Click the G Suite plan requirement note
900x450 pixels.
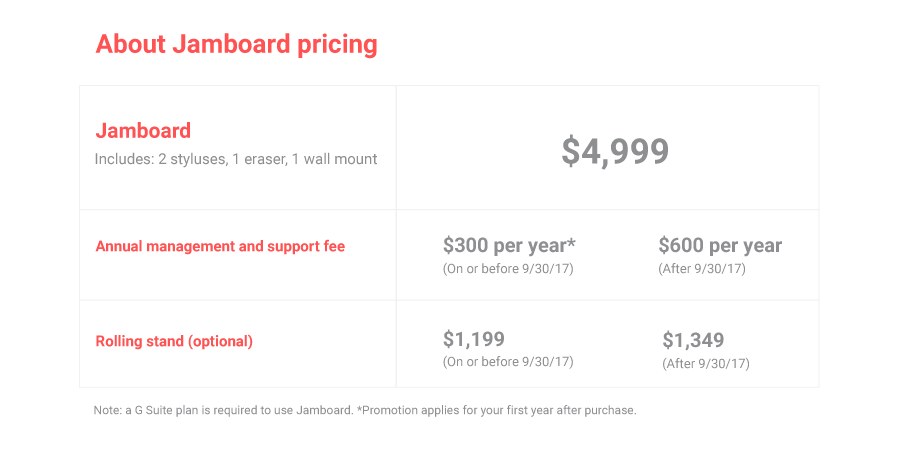(x=223, y=410)
